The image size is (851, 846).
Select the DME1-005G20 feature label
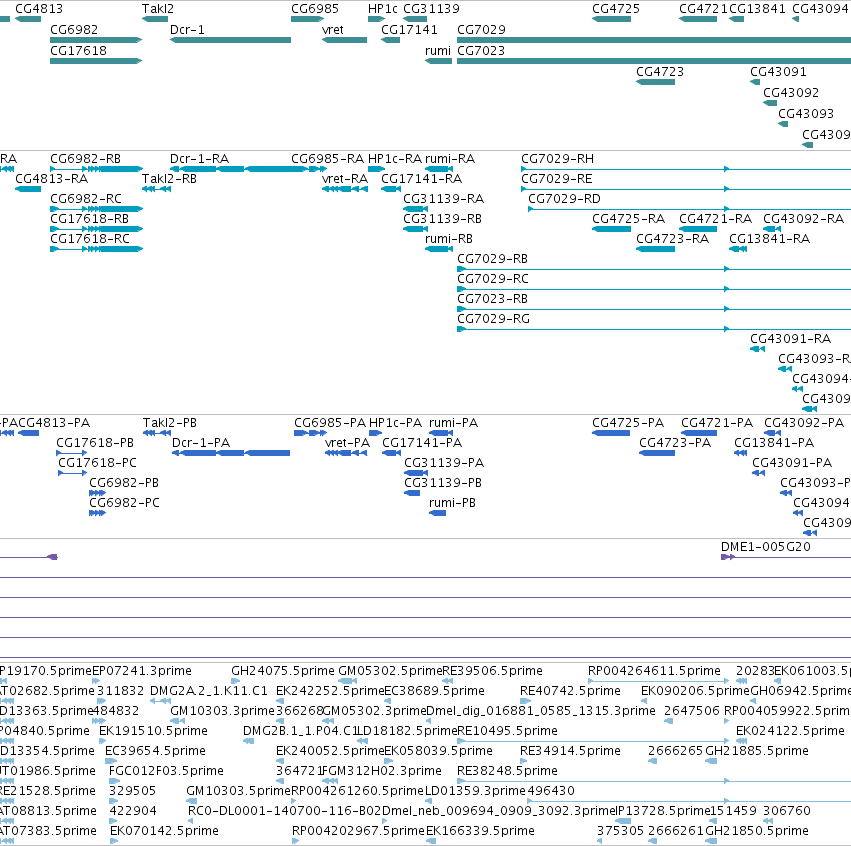coord(766,547)
